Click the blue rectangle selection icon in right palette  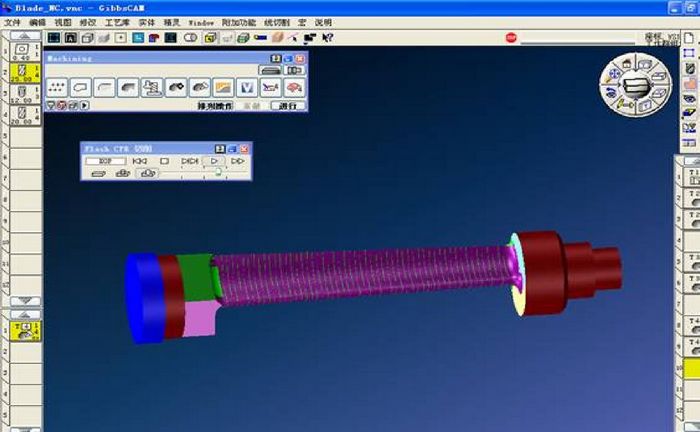[x=689, y=53]
